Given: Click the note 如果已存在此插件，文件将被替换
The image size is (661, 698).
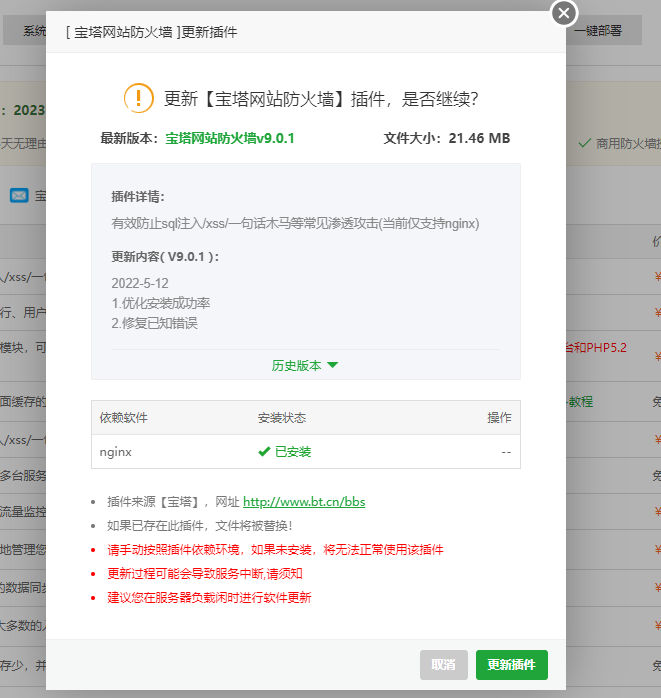Looking at the screenshot, I should [199, 526].
